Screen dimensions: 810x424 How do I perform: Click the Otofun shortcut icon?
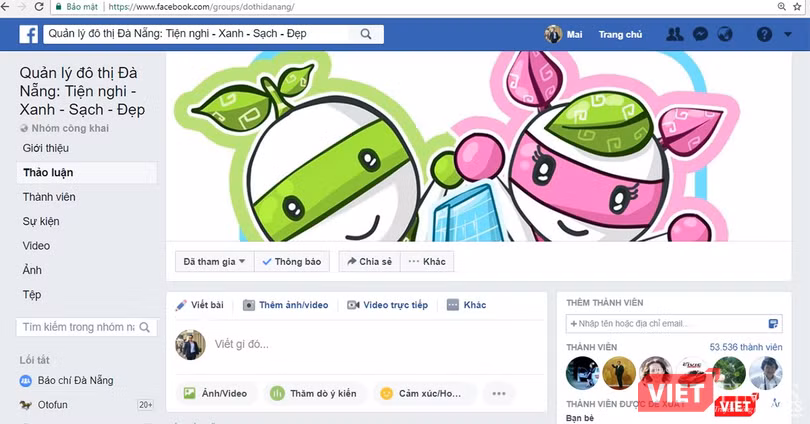pyautogui.click(x=25, y=405)
